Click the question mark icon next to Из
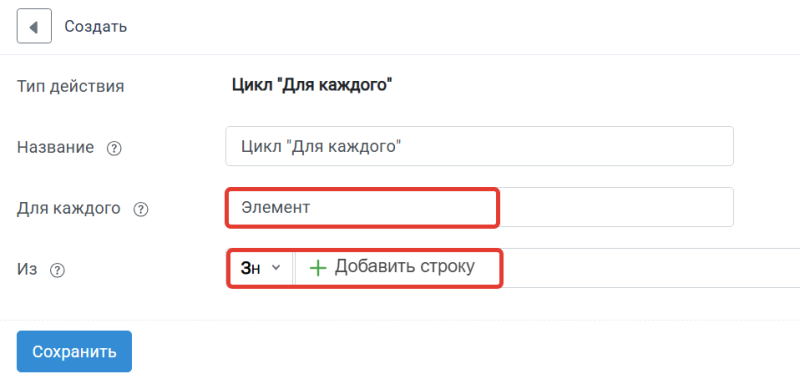Image resolution: width=800 pixels, height=379 pixels. [x=57, y=270]
